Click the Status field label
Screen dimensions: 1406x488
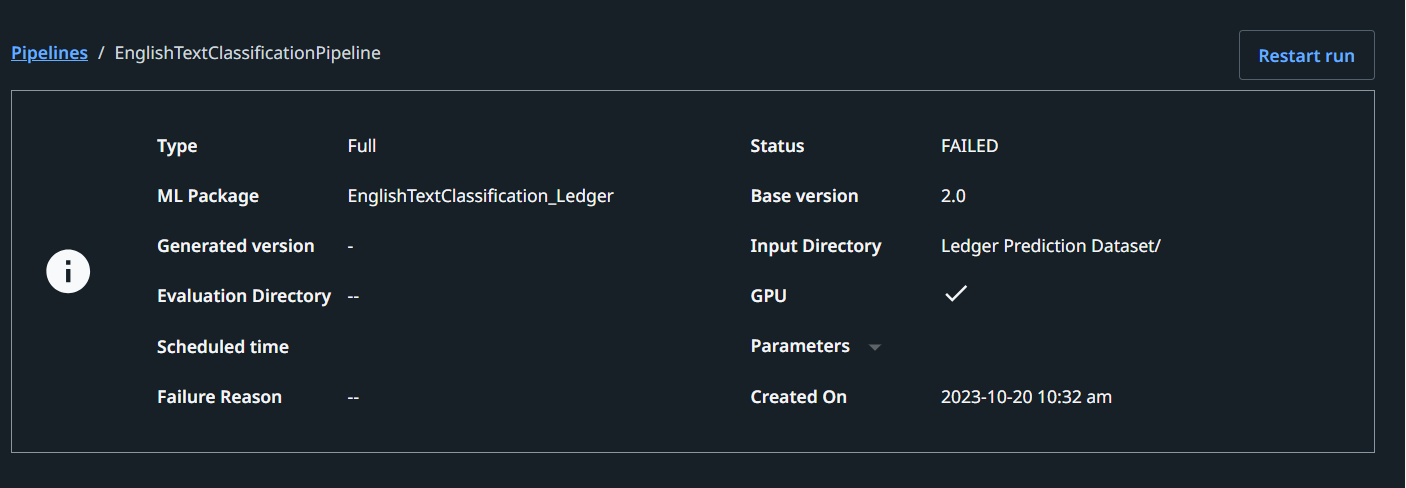[777, 146]
